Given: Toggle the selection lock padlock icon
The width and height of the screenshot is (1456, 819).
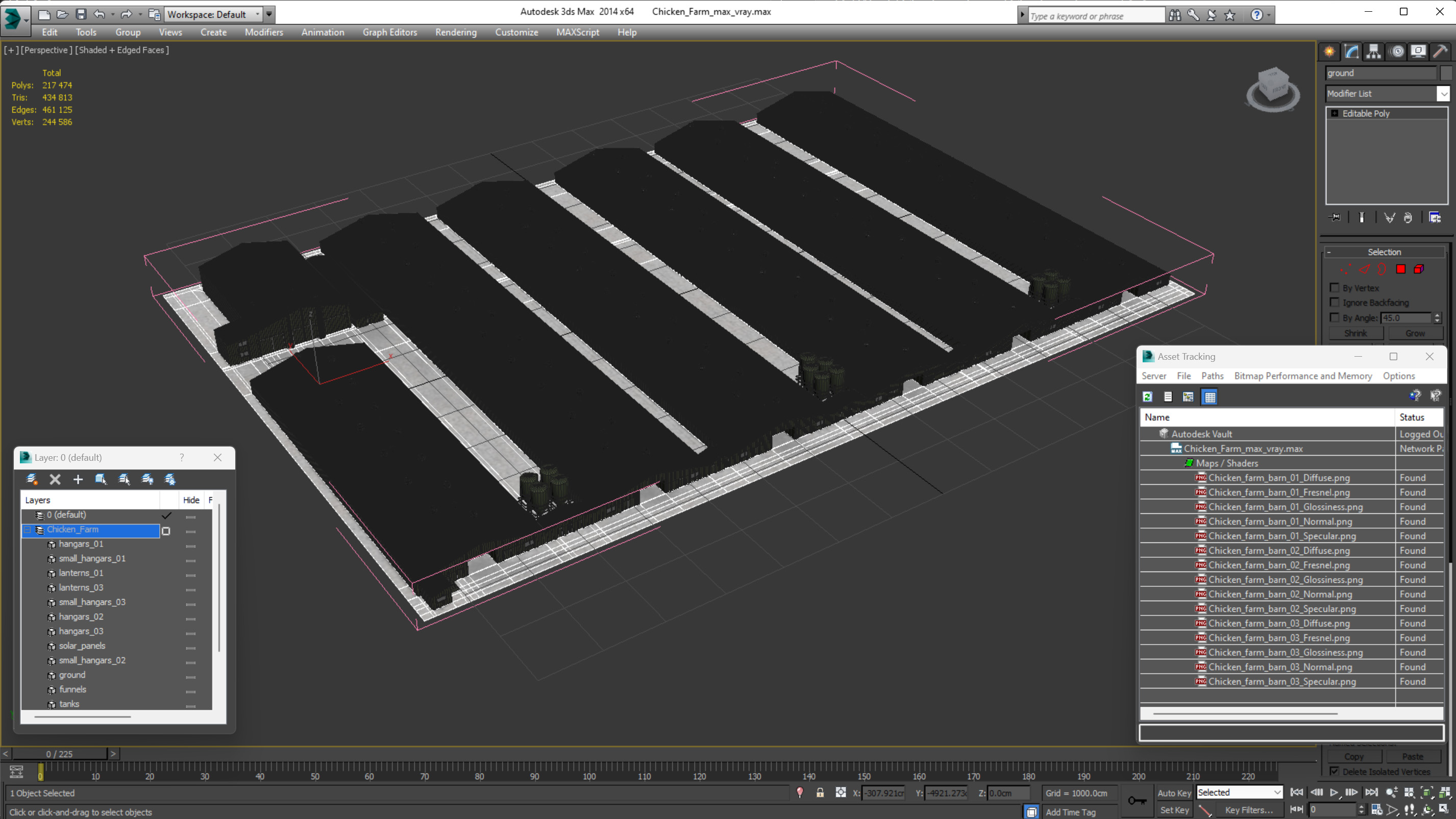Looking at the screenshot, I should (820, 792).
